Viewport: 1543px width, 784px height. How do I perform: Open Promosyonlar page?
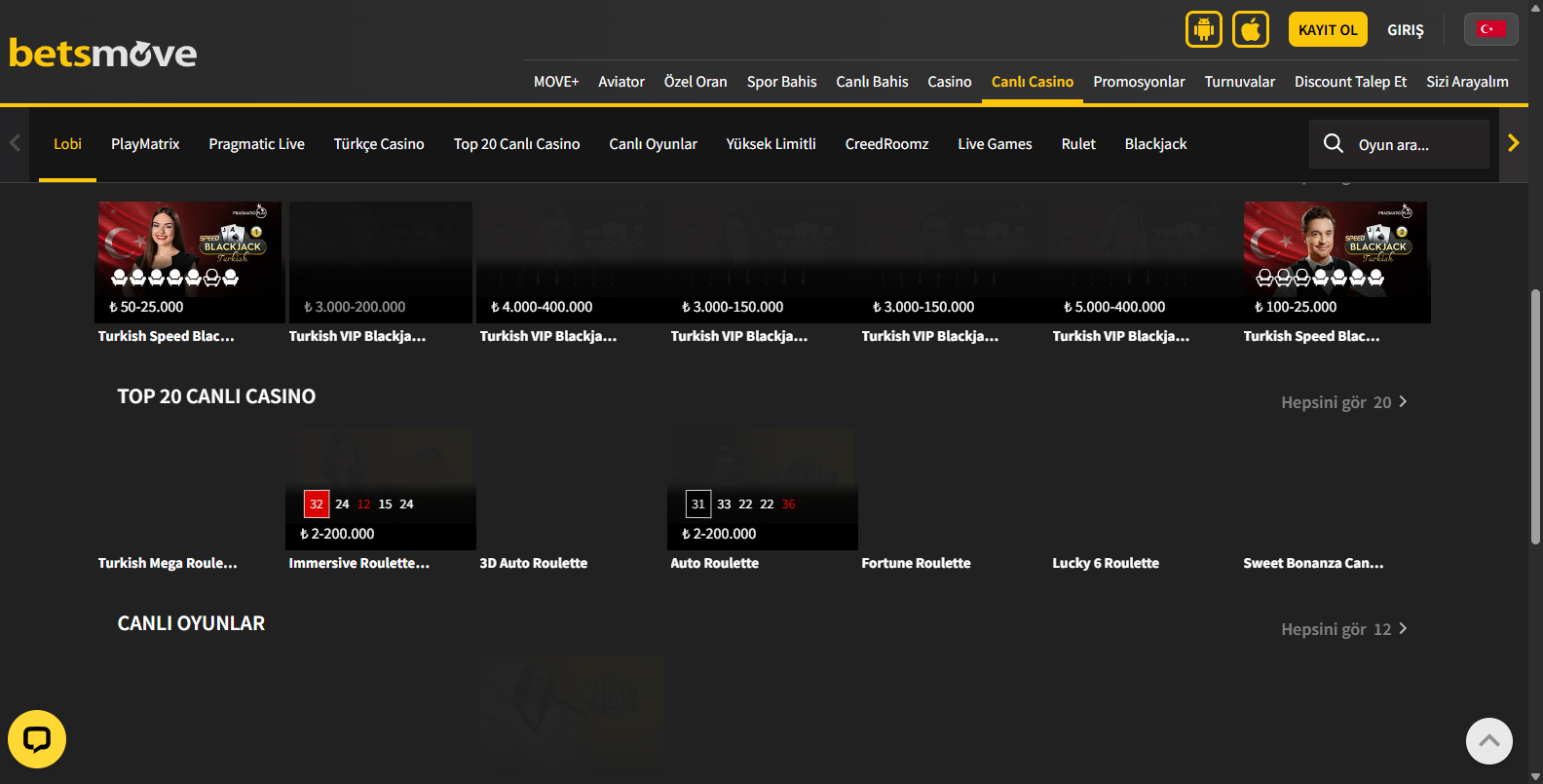coord(1139,82)
